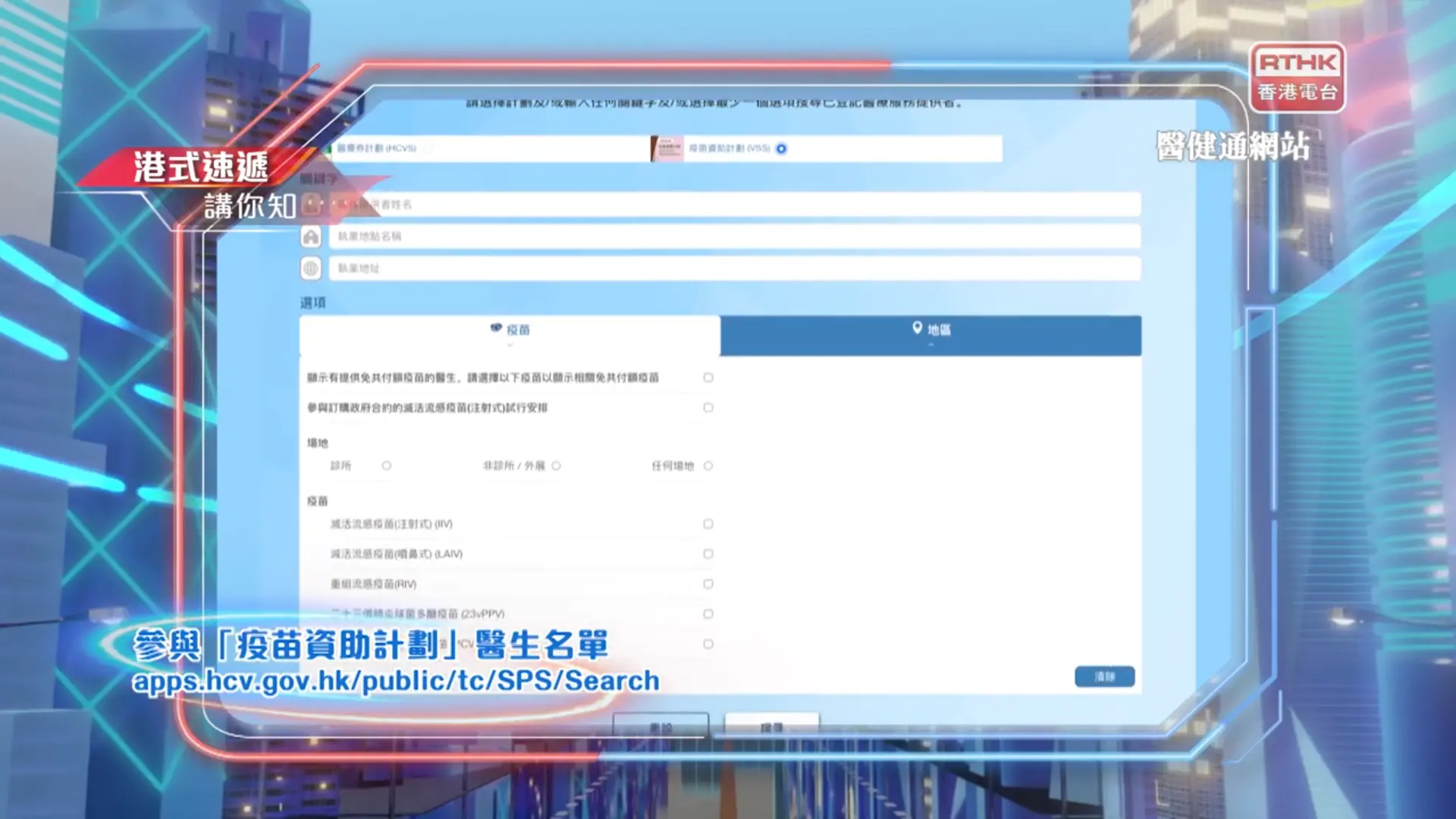1456x819 pixels.
Task: Tick the 滅活流感疫苗(注射式) (IIV) checkbox
Action: tap(708, 524)
